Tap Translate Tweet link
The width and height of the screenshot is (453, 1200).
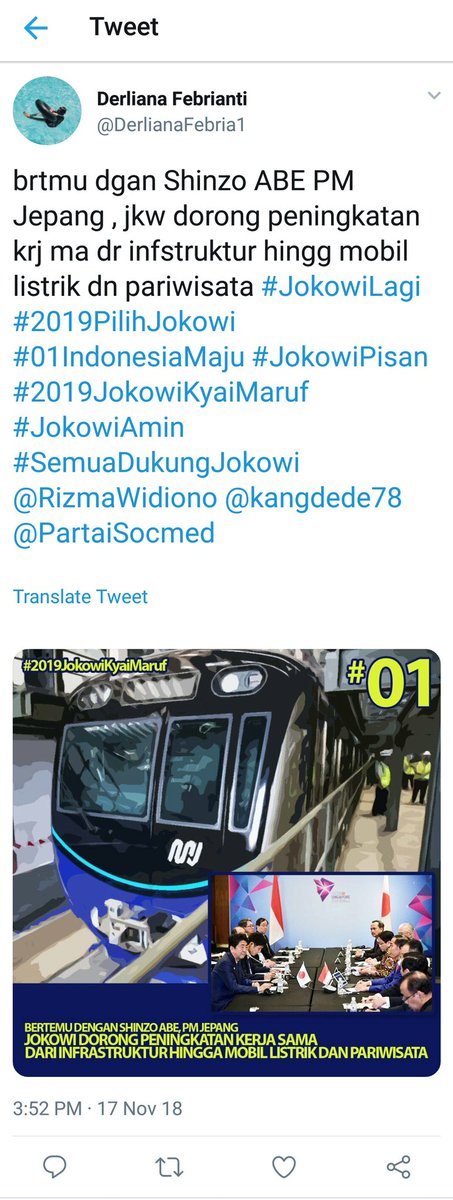click(80, 597)
